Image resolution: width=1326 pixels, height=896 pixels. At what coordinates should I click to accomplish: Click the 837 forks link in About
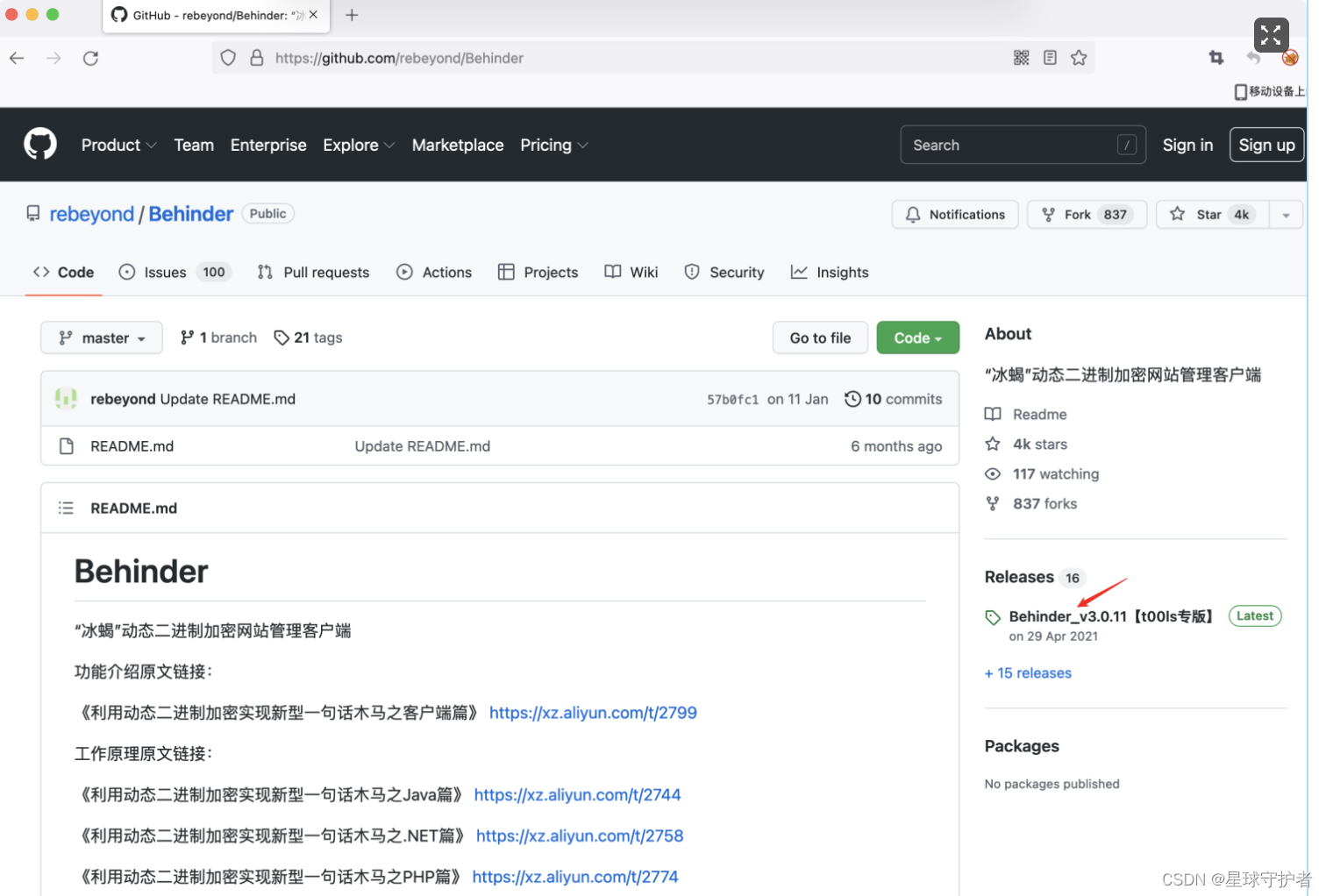click(1031, 503)
